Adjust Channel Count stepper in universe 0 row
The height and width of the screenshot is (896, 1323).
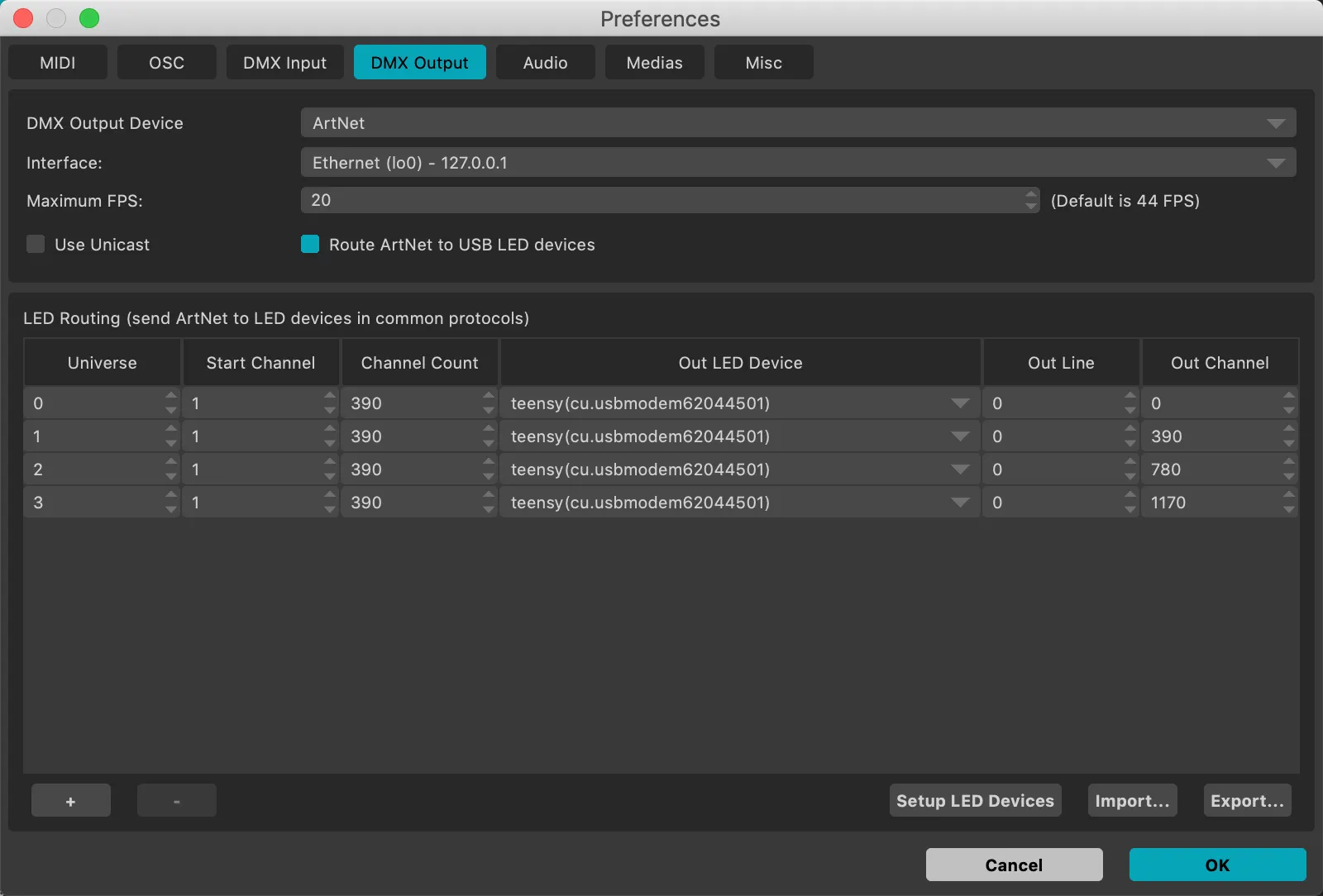tap(489, 403)
